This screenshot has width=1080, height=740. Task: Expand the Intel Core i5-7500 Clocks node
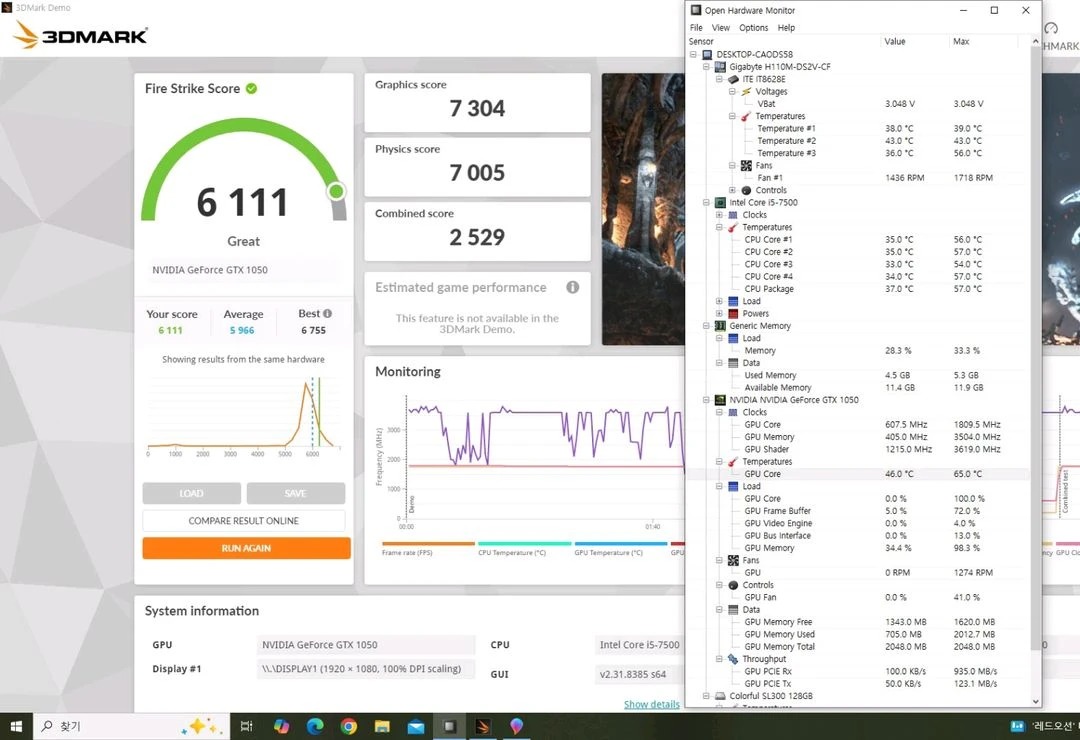point(719,215)
